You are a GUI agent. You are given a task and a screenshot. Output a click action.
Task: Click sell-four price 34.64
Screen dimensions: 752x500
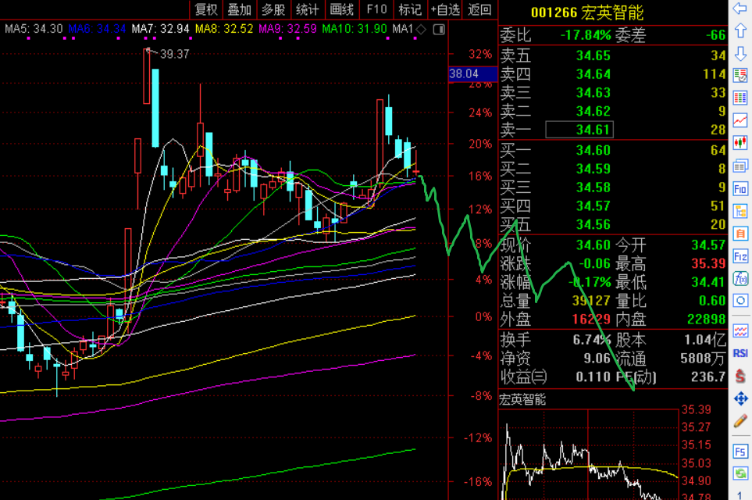coord(593,74)
